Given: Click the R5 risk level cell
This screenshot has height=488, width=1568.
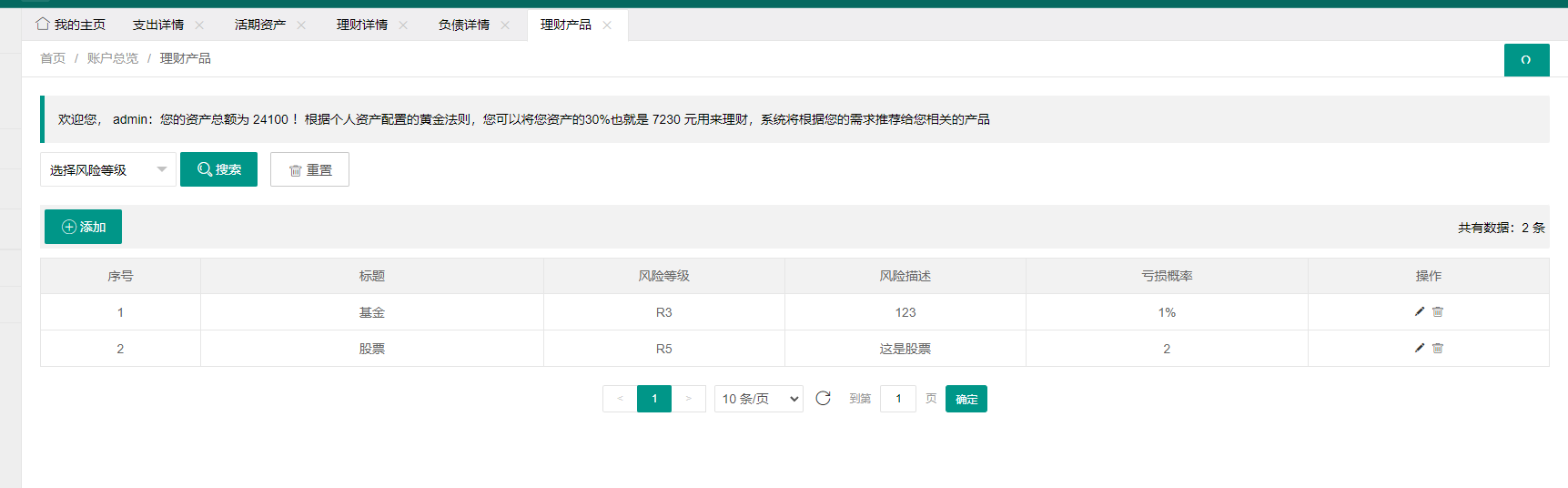Looking at the screenshot, I should coord(664,349).
